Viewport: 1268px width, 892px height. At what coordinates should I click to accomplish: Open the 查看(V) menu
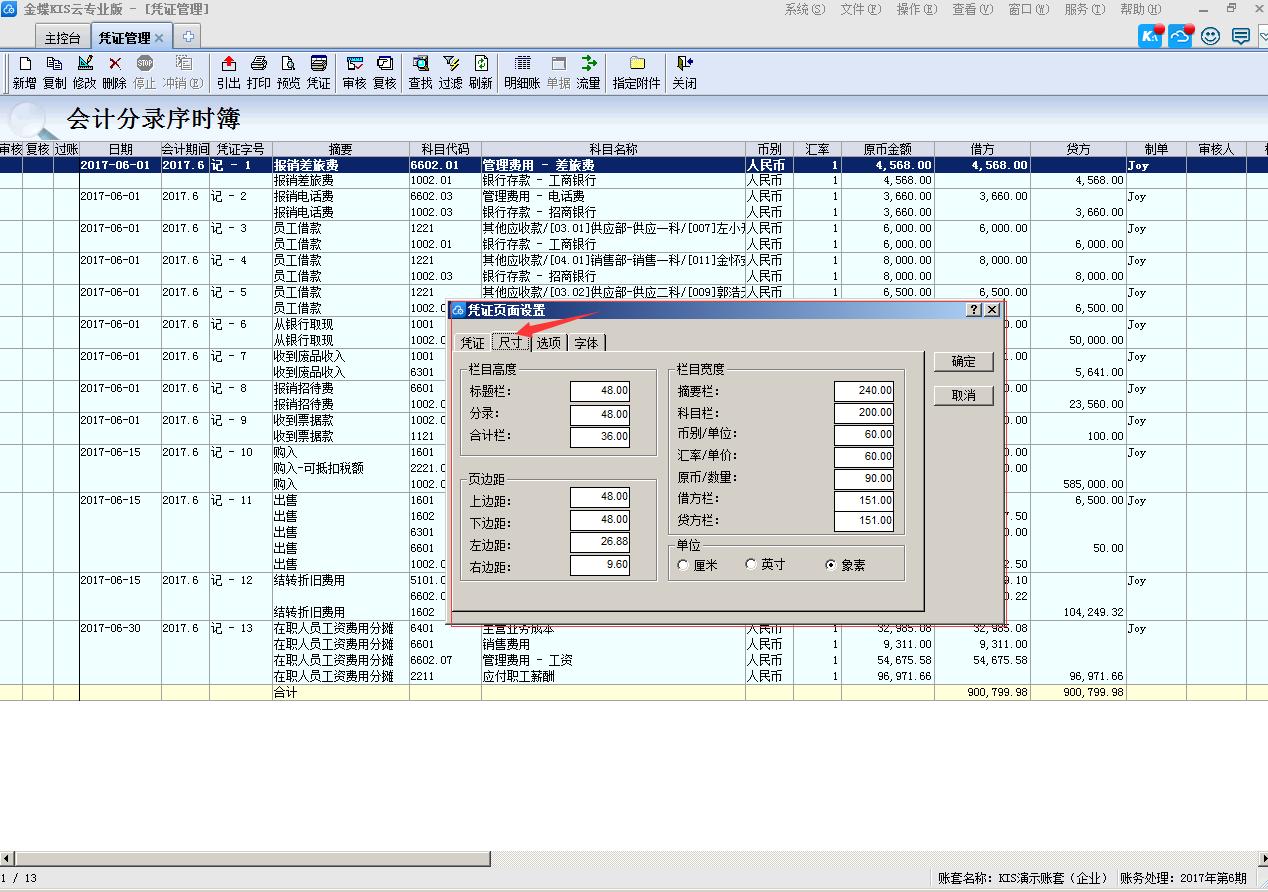tap(971, 9)
